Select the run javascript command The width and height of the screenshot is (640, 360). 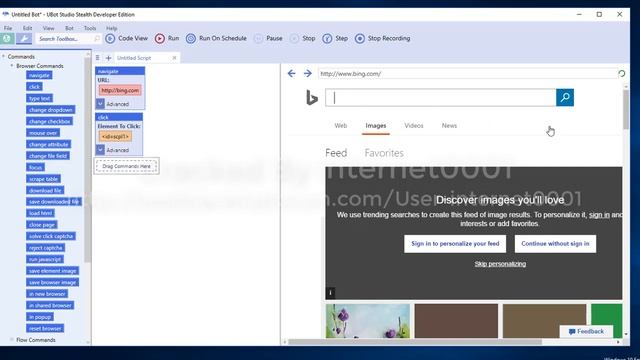click(x=45, y=259)
